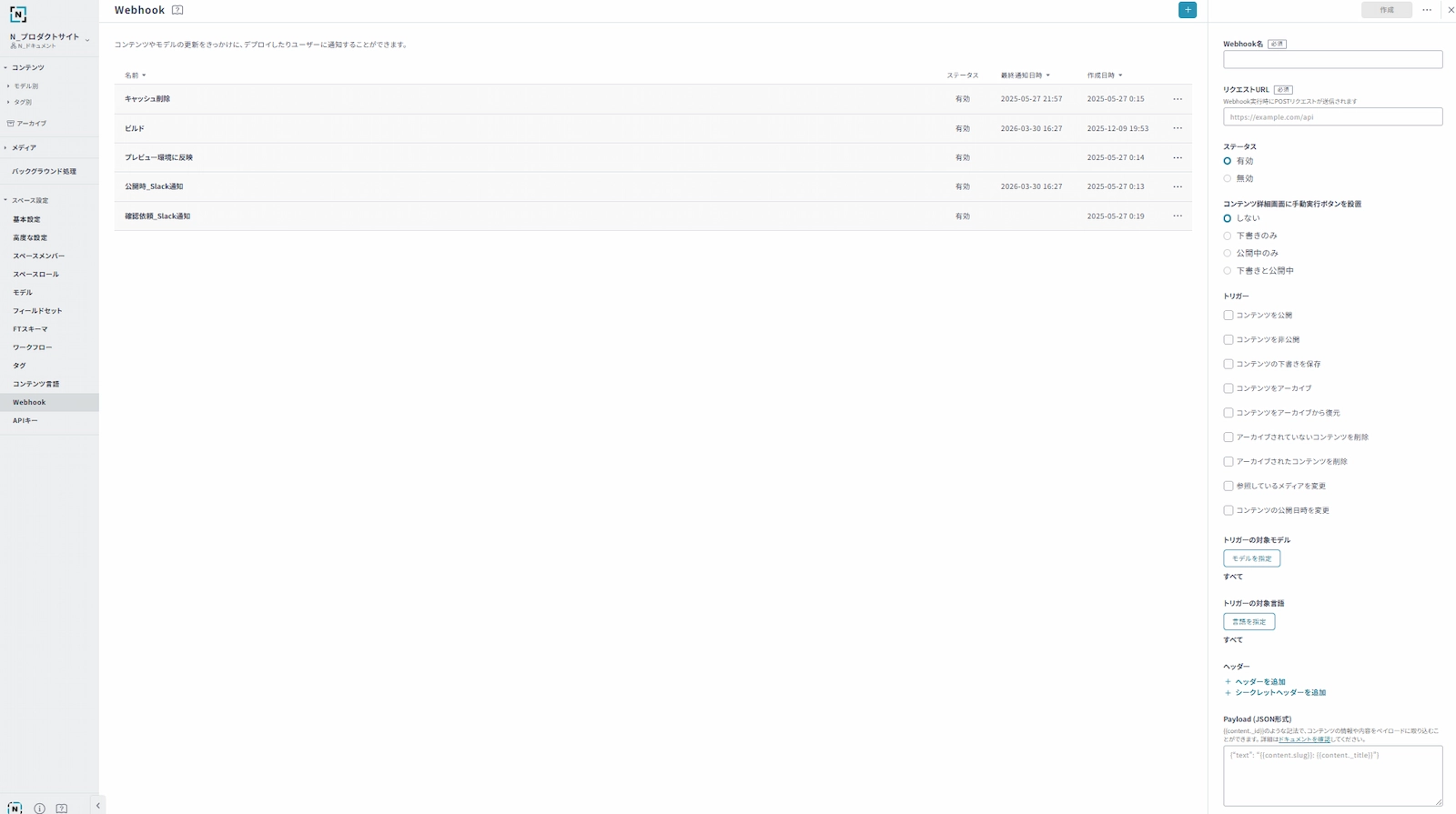Image resolution: width=1456 pixels, height=814 pixels.
Task: Click the plus icon to add ヘッダーを追加
Action: pyautogui.click(x=1228, y=681)
